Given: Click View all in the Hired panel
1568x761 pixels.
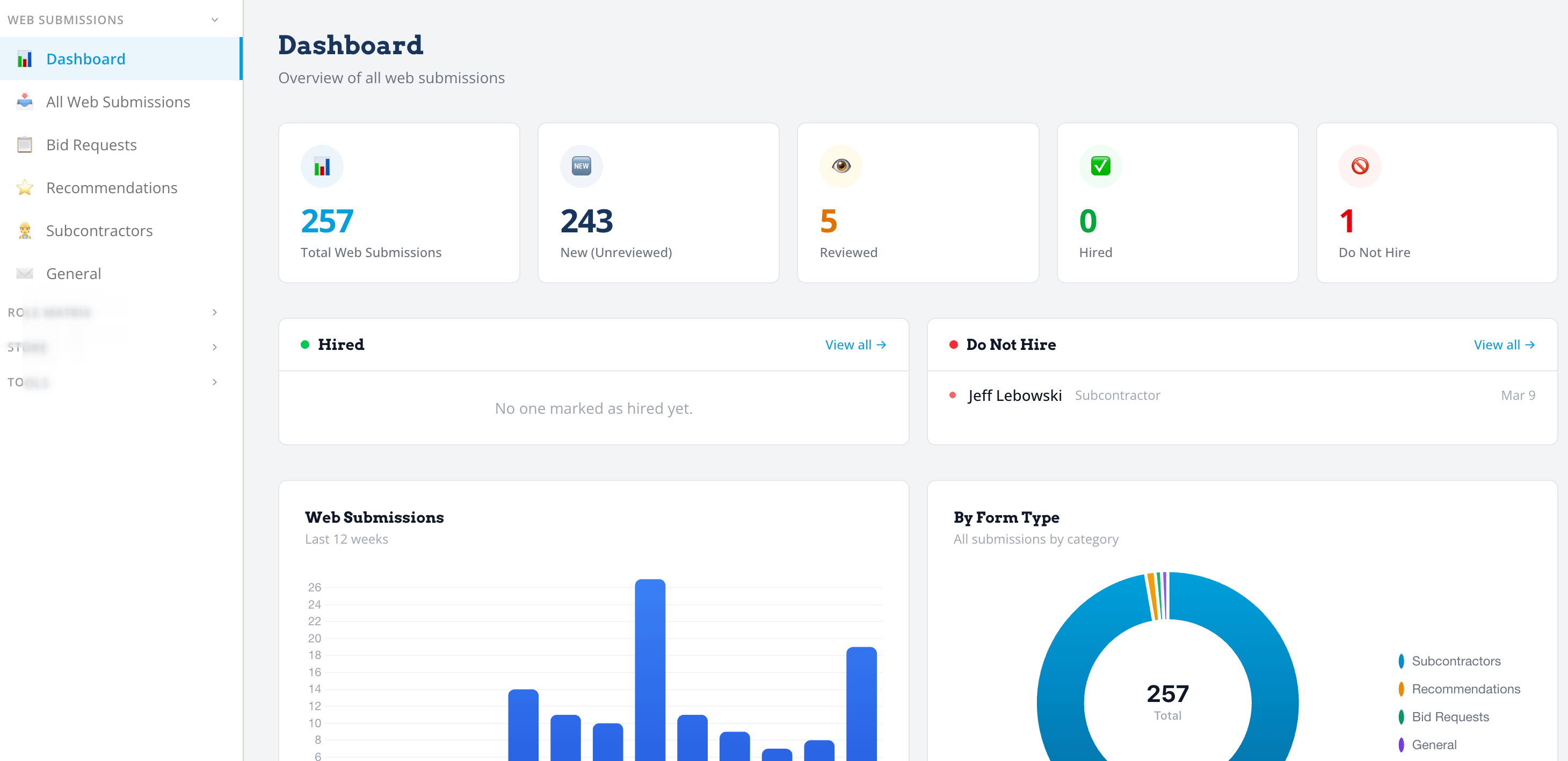Looking at the screenshot, I should [855, 345].
